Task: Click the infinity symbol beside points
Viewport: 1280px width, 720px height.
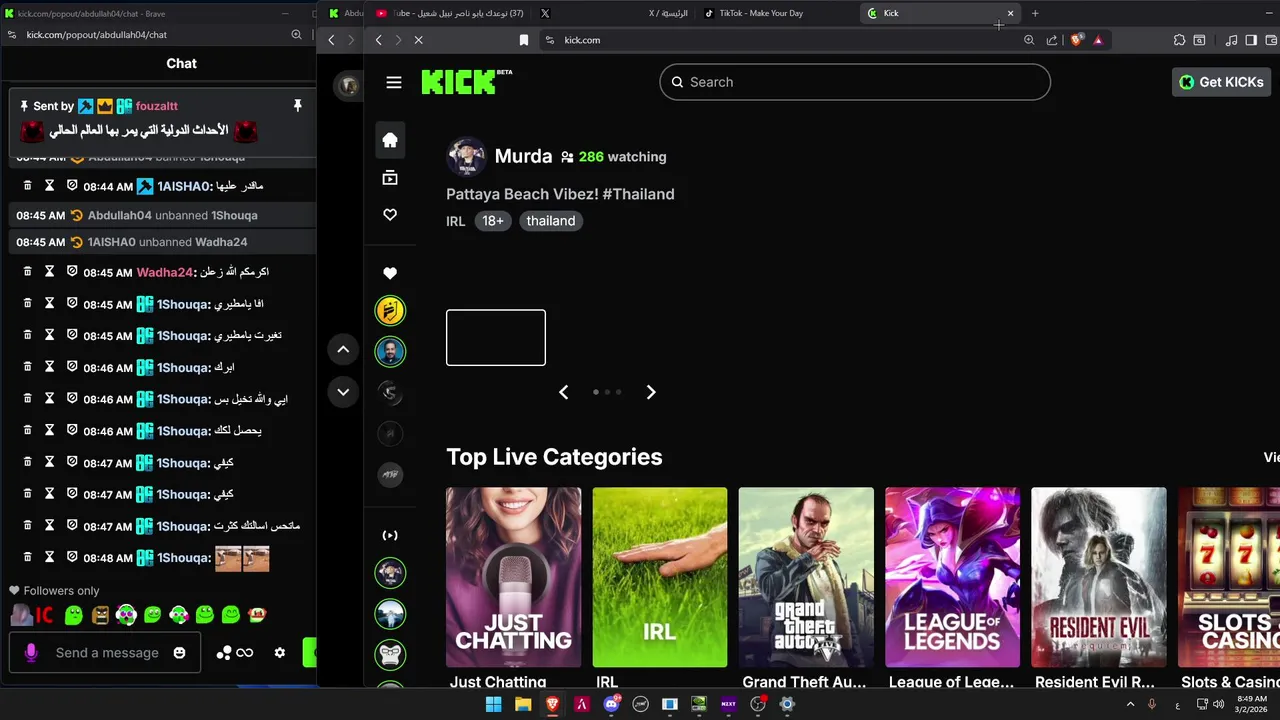Action: pyautogui.click(x=245, y=653)
